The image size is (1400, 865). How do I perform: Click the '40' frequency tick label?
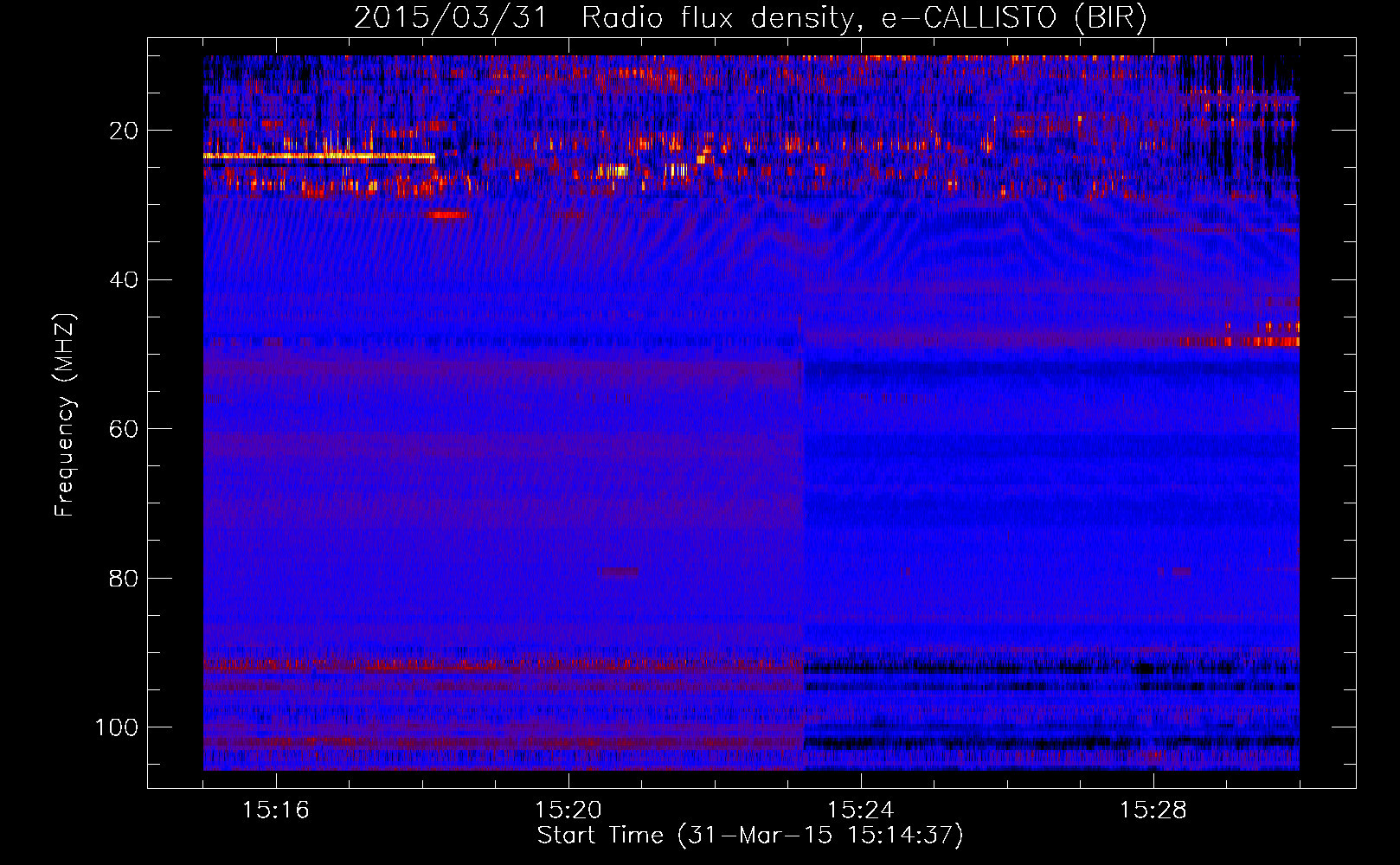tap(125, 280)
